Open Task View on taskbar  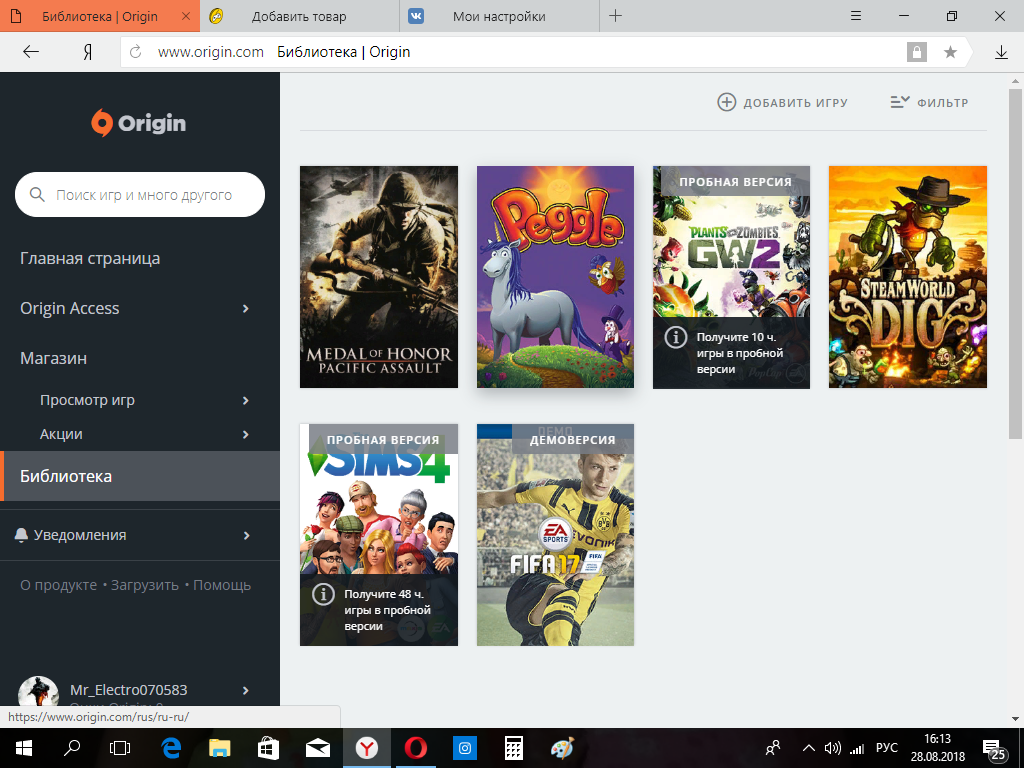coord(120,748)
